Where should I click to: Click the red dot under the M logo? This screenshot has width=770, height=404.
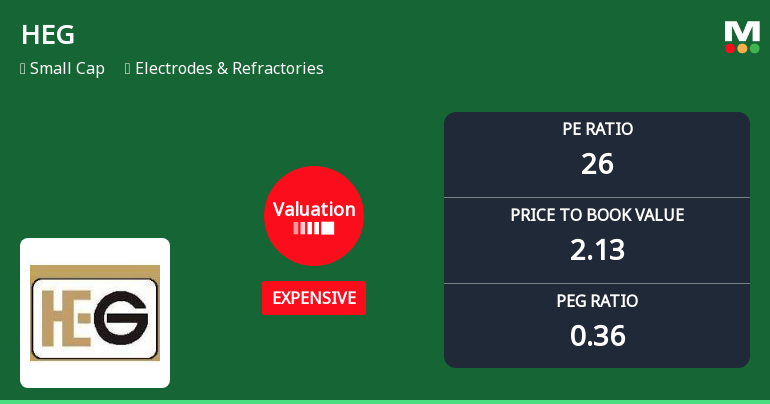(x=731, y=48)
